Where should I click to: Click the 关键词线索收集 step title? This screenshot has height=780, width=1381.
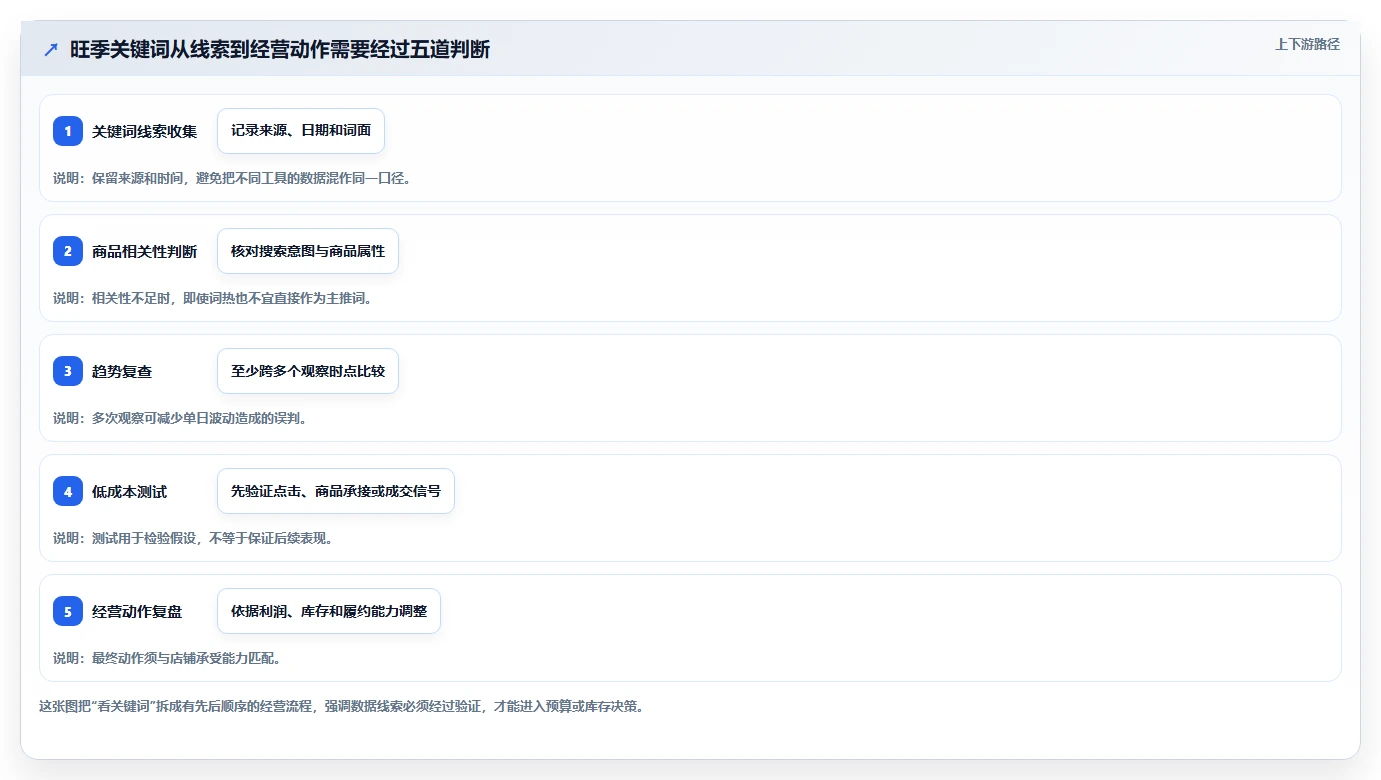pos(144,131)
